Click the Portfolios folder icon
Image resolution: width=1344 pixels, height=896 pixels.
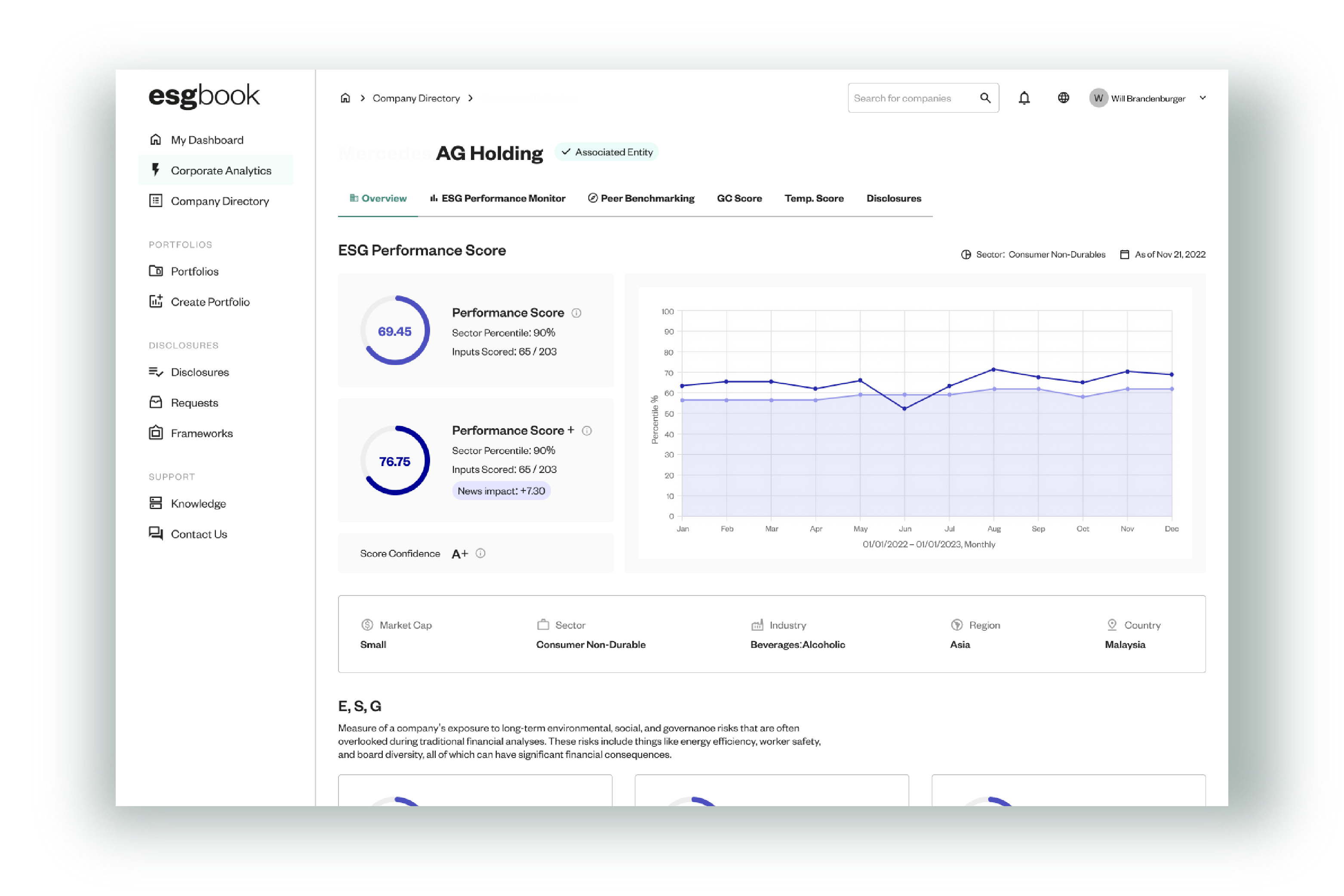[156, 271]
